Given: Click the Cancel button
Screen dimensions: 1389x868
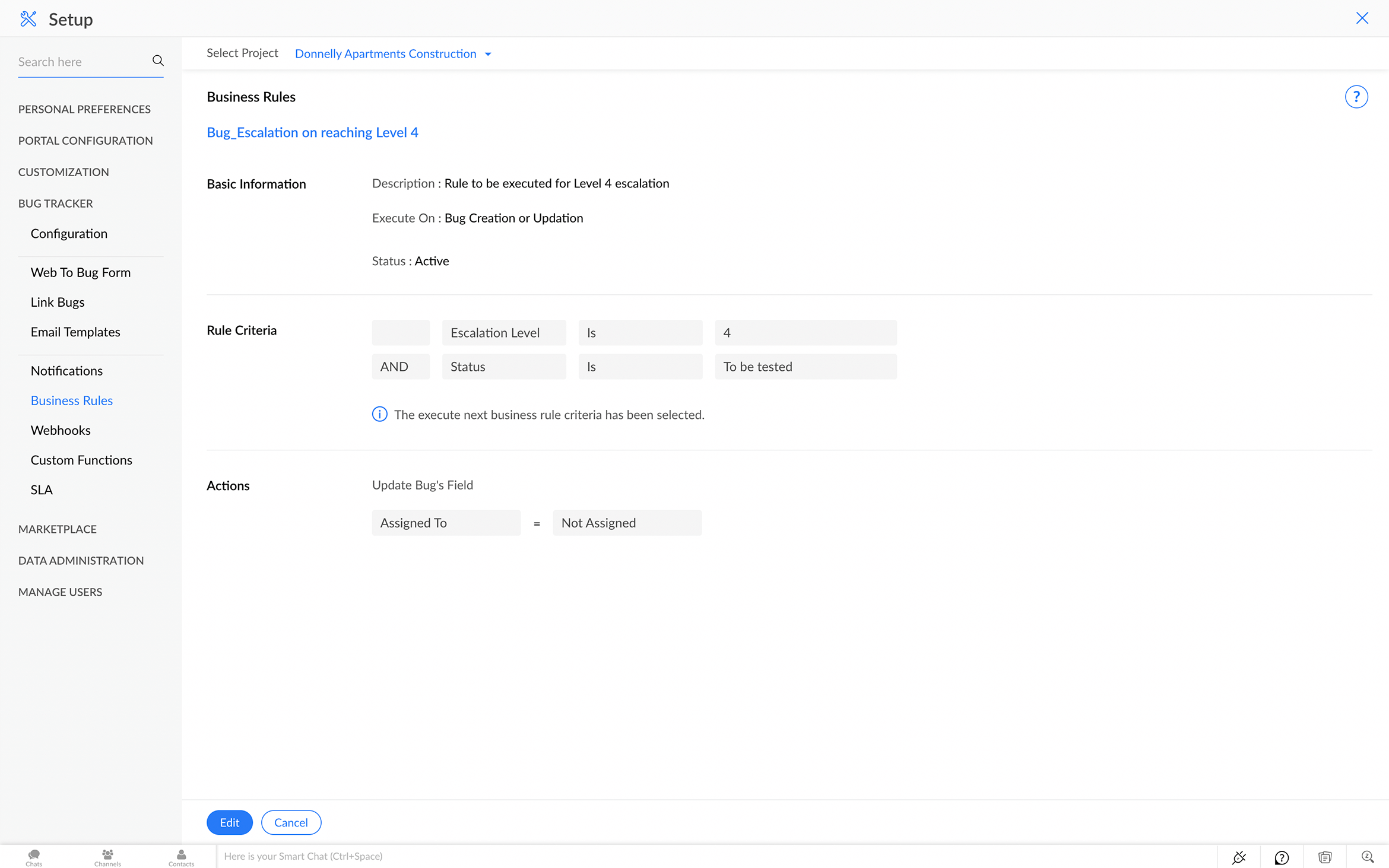Looking at the screenshot, I should point(291,822).
